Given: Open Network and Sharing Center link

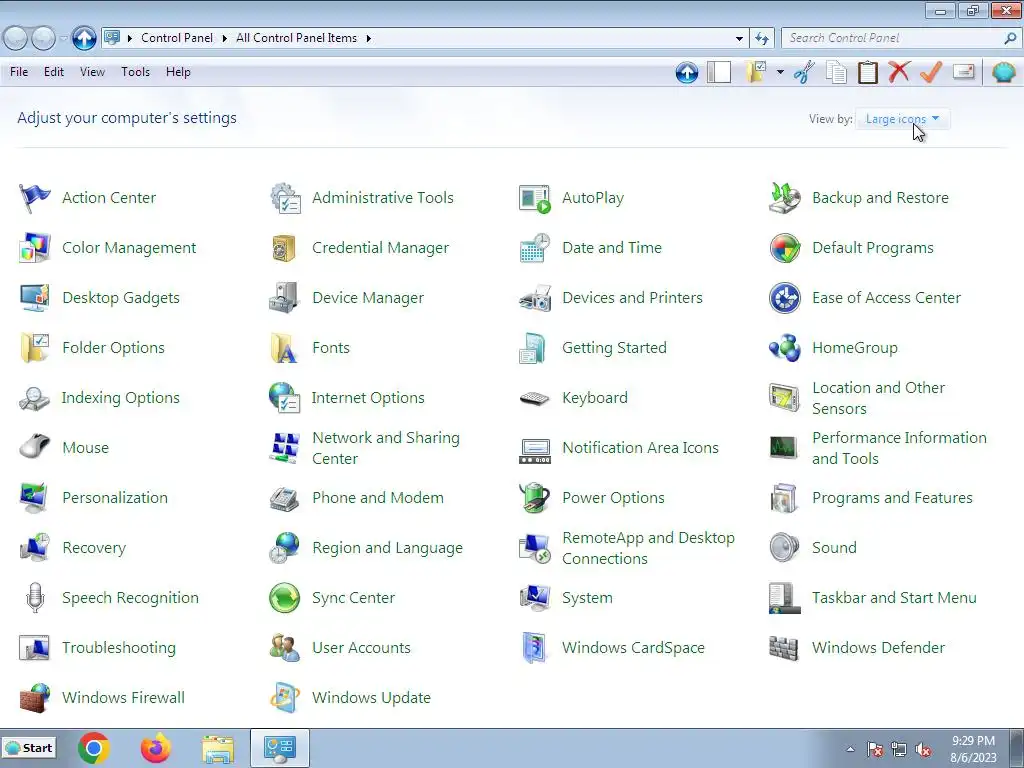Looking at the screenshot, I should [x=386, y=448].
